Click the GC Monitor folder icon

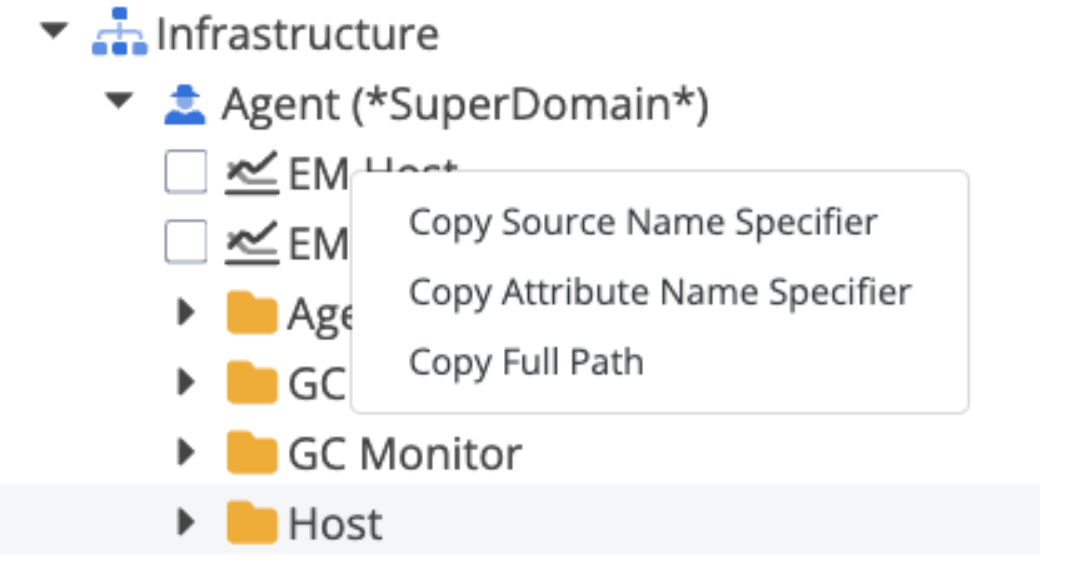(x=251, y=454)
